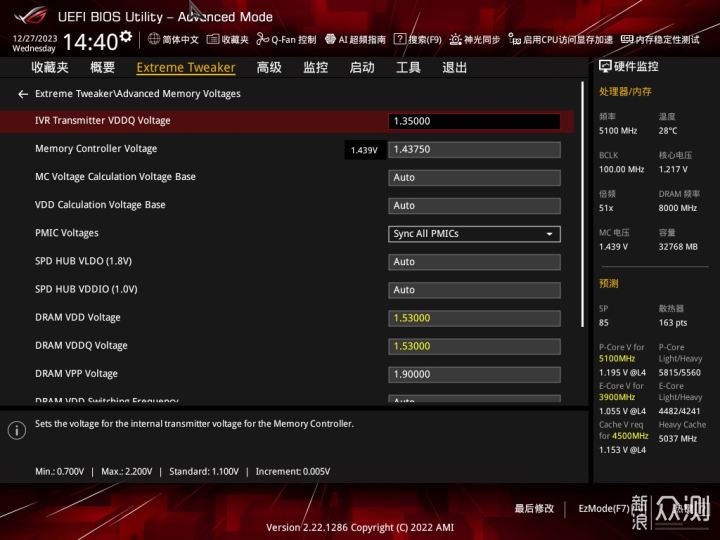Open 神光同步 Aura sync settings

coord(475,39)
